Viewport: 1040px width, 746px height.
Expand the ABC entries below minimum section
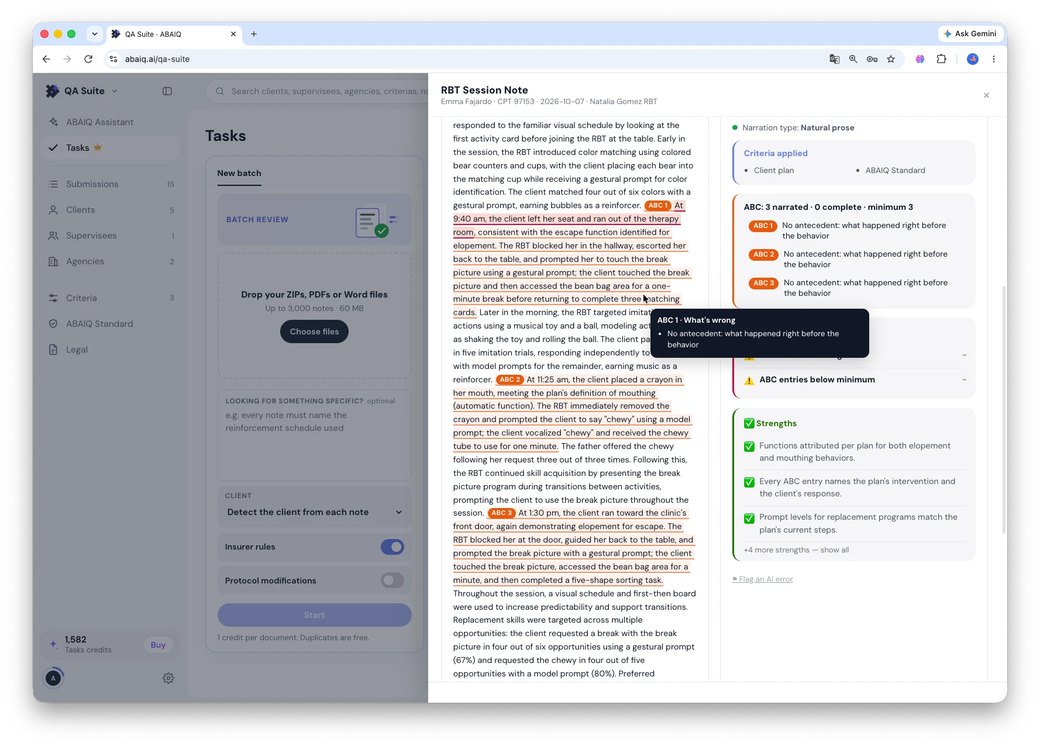[x=854, y=380]
